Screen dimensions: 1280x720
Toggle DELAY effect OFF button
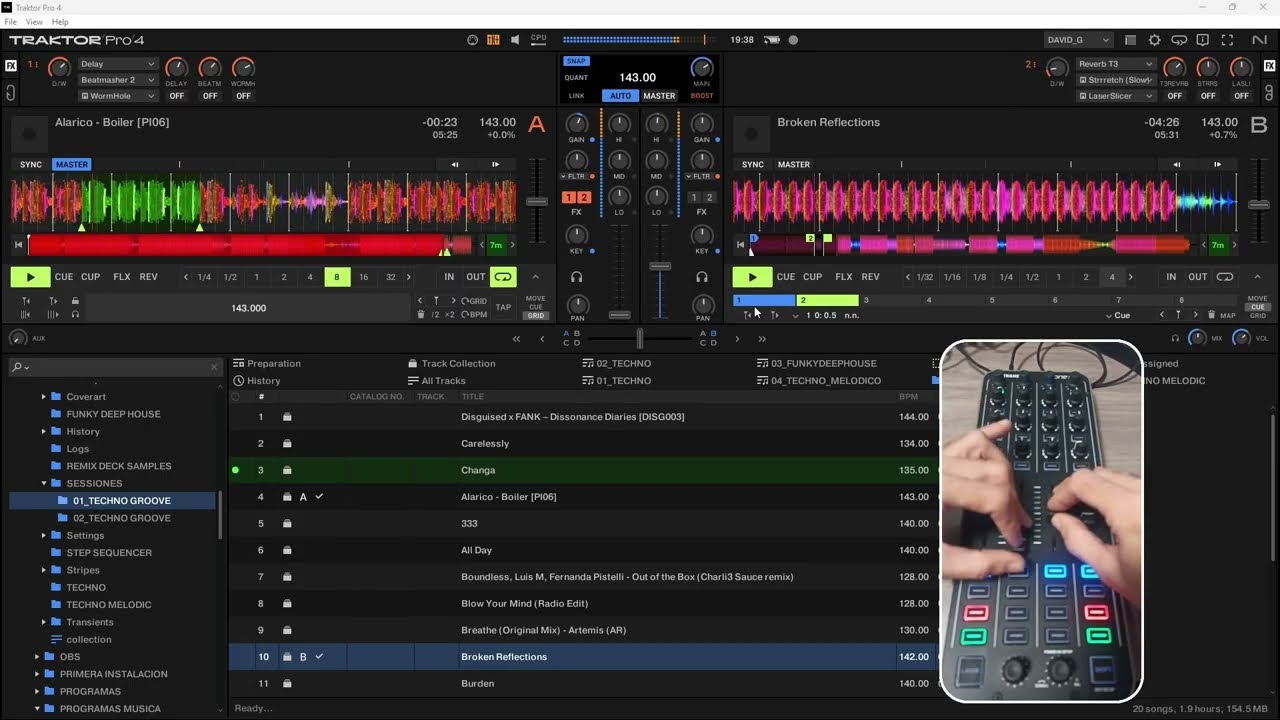pos(176,96)
